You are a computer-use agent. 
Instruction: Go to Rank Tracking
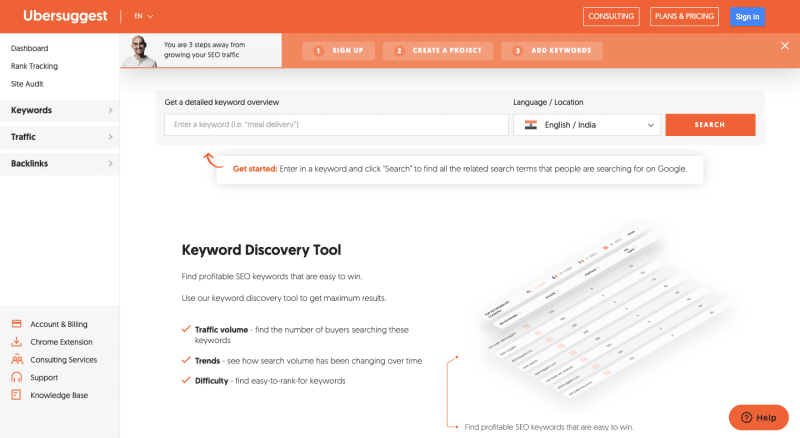point(34,66)
